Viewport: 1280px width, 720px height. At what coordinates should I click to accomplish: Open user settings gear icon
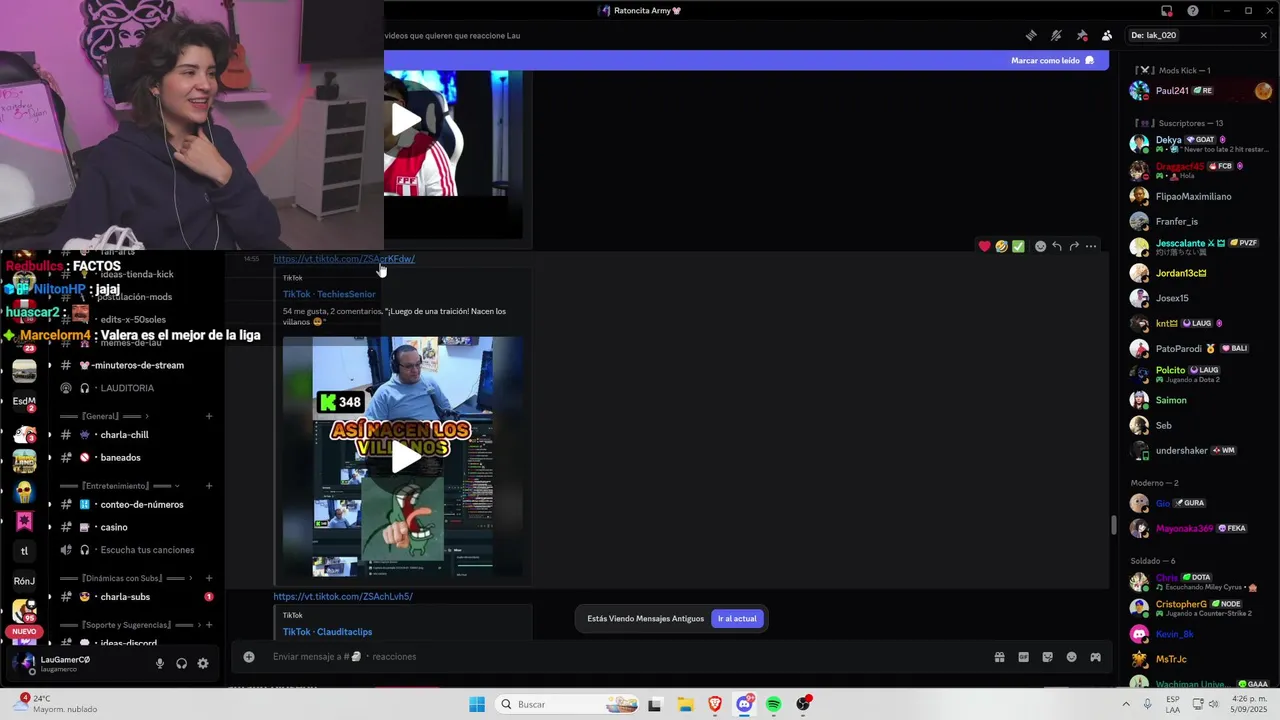[203, 663]
